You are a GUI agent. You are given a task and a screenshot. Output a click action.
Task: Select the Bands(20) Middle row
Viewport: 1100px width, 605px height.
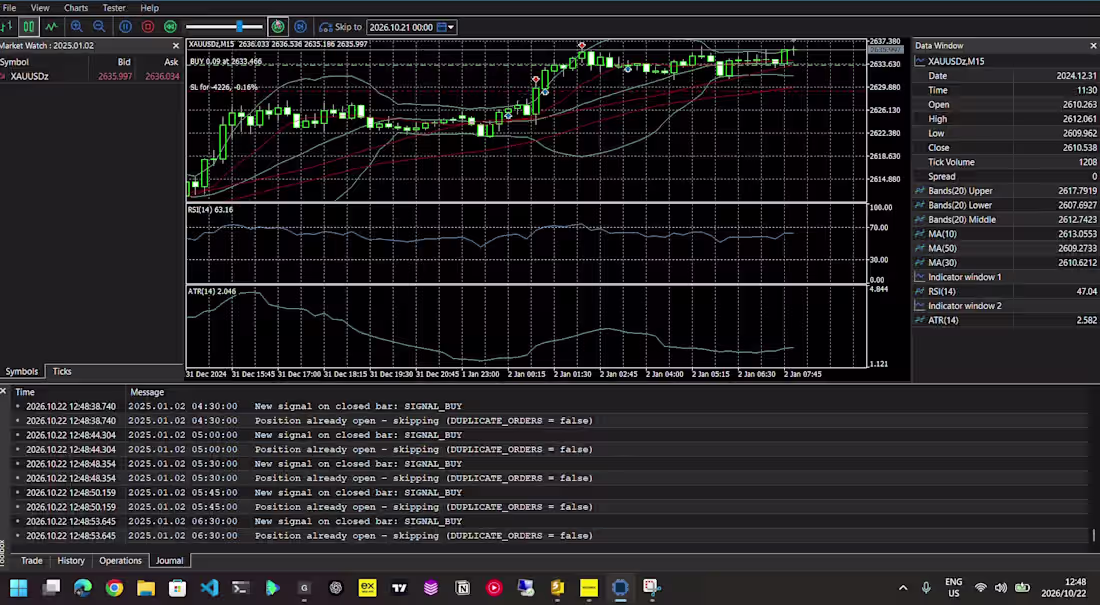(x=1005, y=220)
